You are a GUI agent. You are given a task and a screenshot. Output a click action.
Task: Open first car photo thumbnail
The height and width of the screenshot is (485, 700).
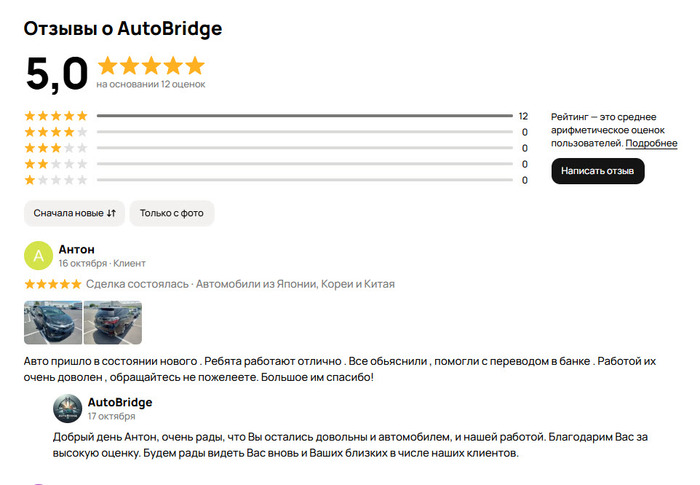coord(52,323)
